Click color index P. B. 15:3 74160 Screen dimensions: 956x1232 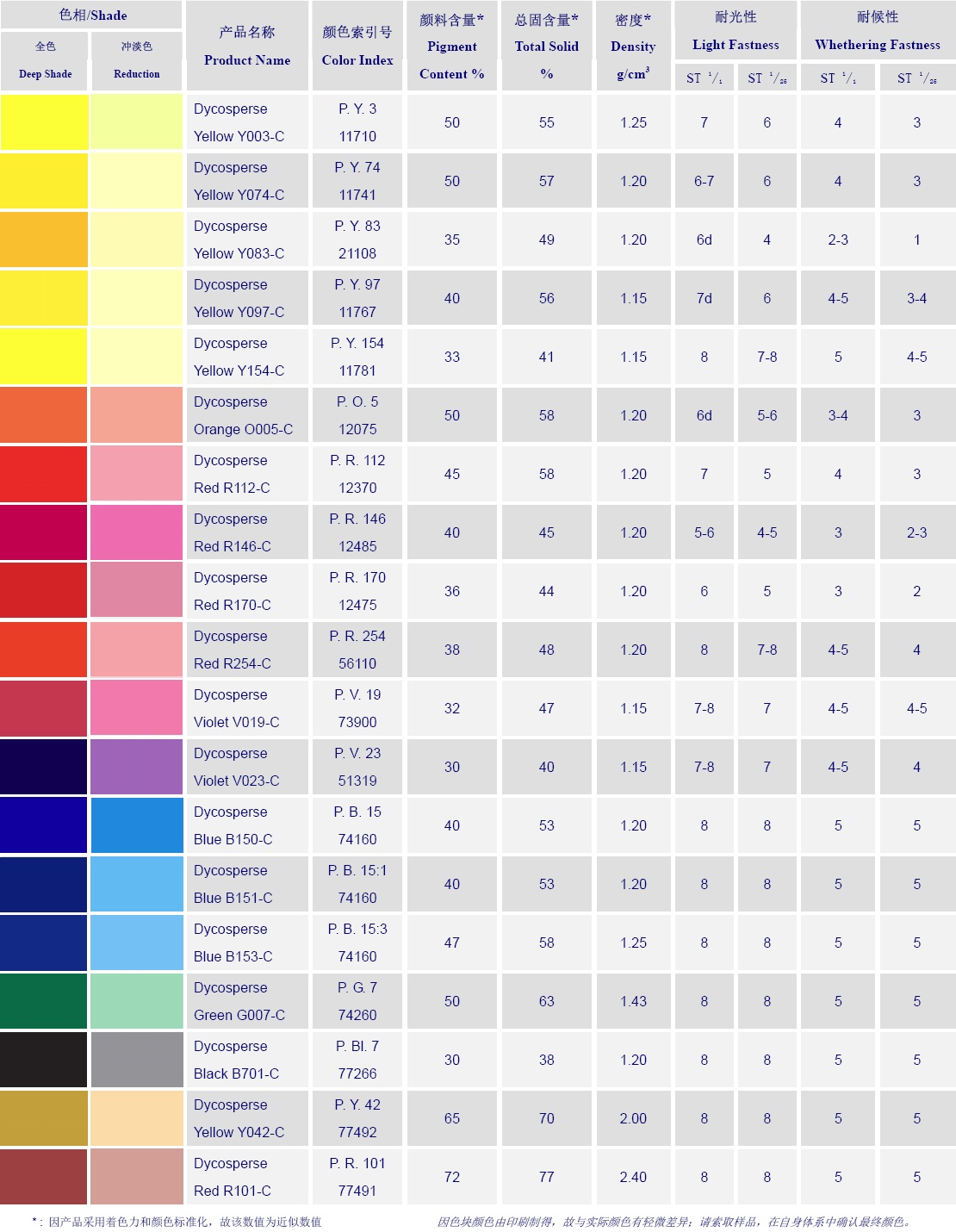point(357,943)
